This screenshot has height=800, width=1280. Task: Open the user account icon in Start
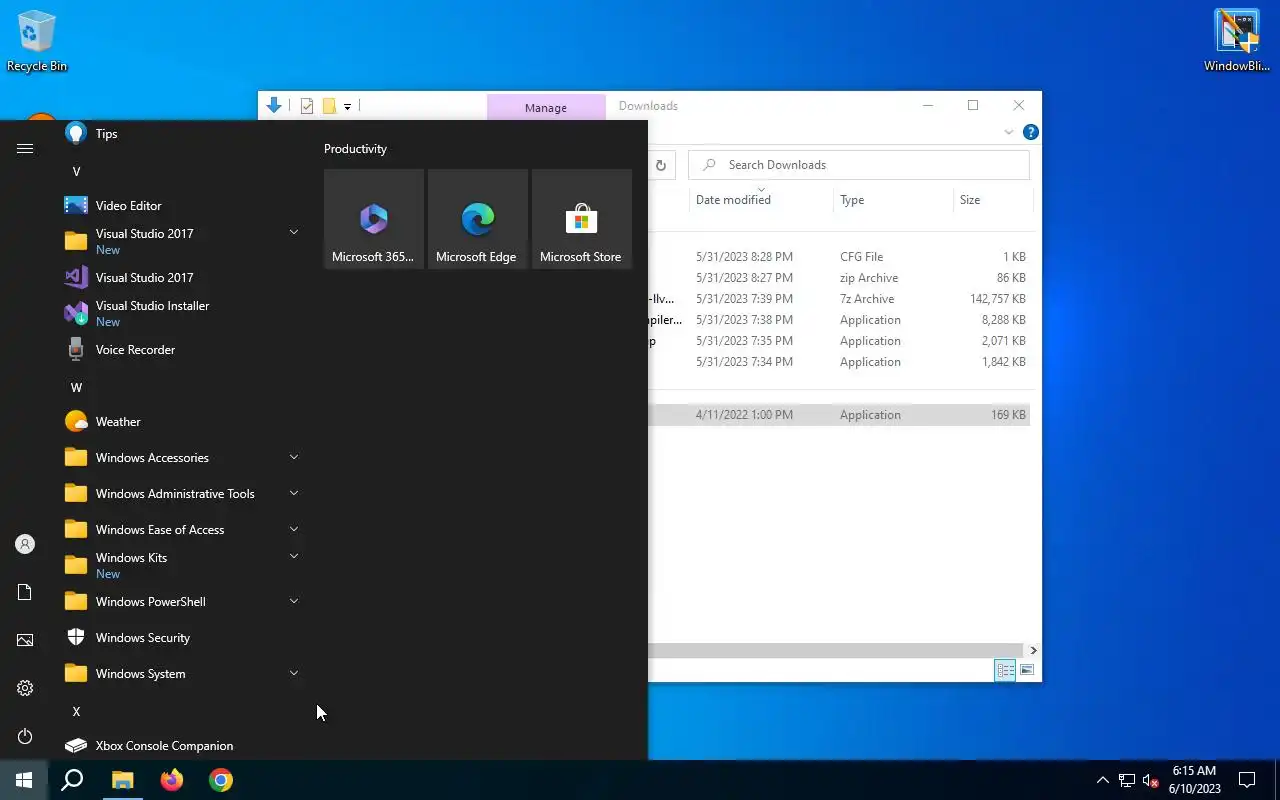tap(25, 544)
